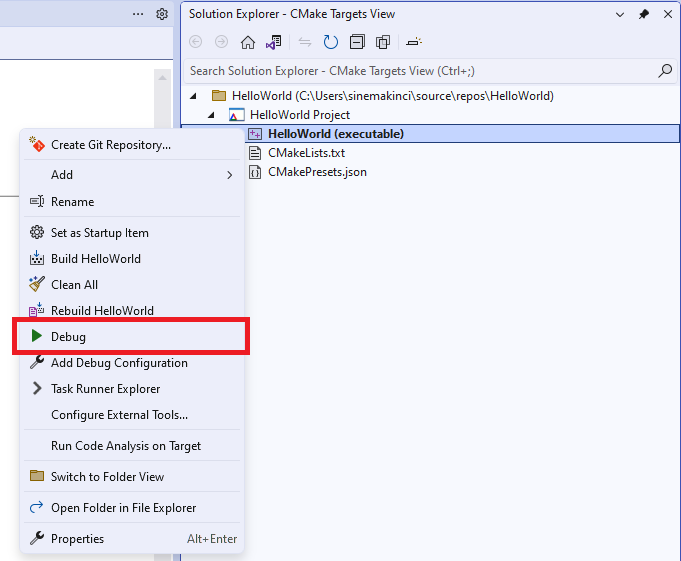Image resolution: width=681 pixels, height=561 pixels.
Task: Choose Run Code Analysis on Target
Action: click(x=132, y=446)
